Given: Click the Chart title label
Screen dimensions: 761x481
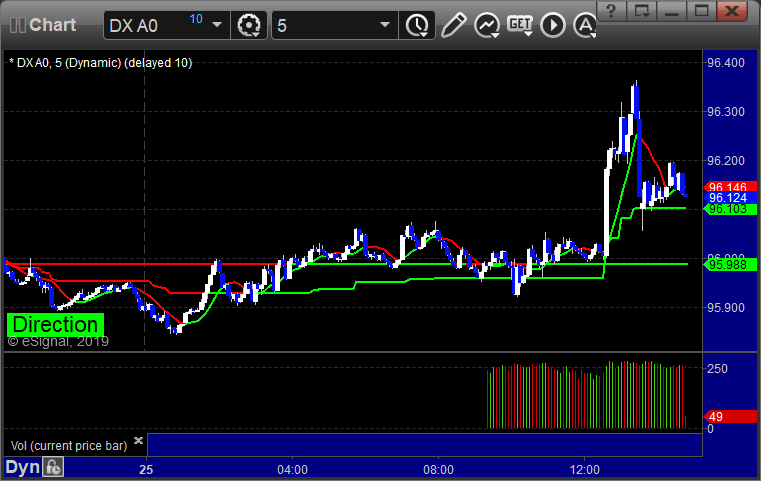Looking at the screenshot, I should [52, 25].
